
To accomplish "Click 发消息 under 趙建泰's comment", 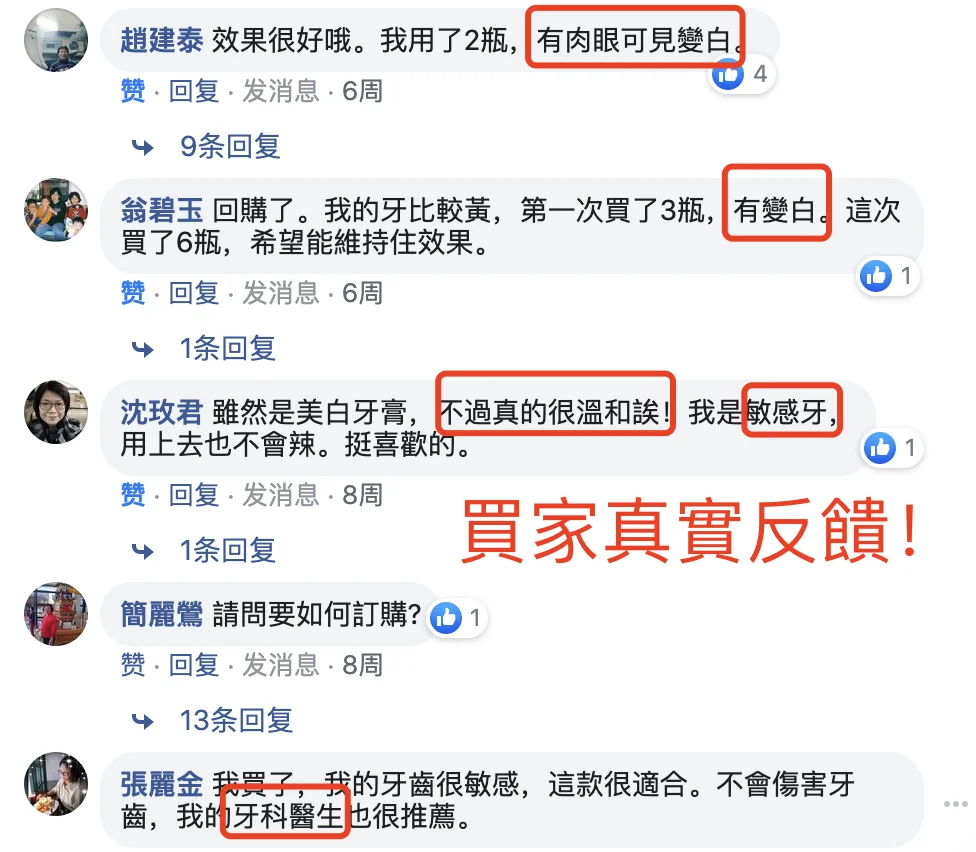I will coord(281,91).
